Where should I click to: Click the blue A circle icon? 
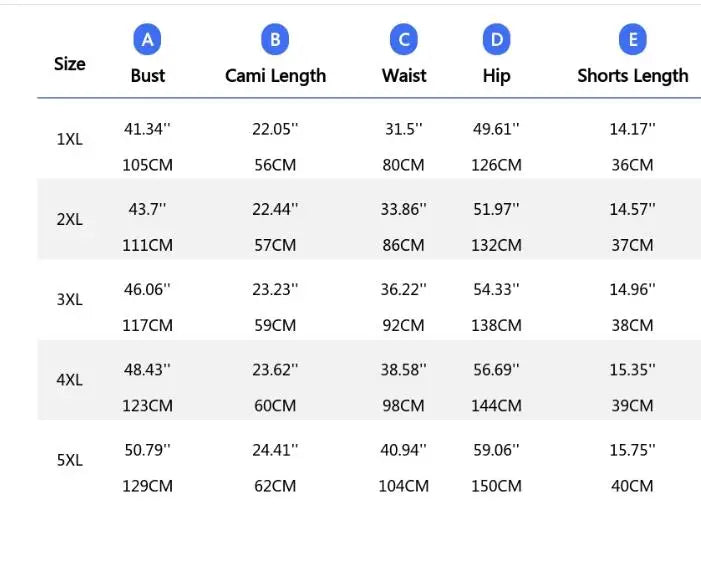[x=147, y=39]
